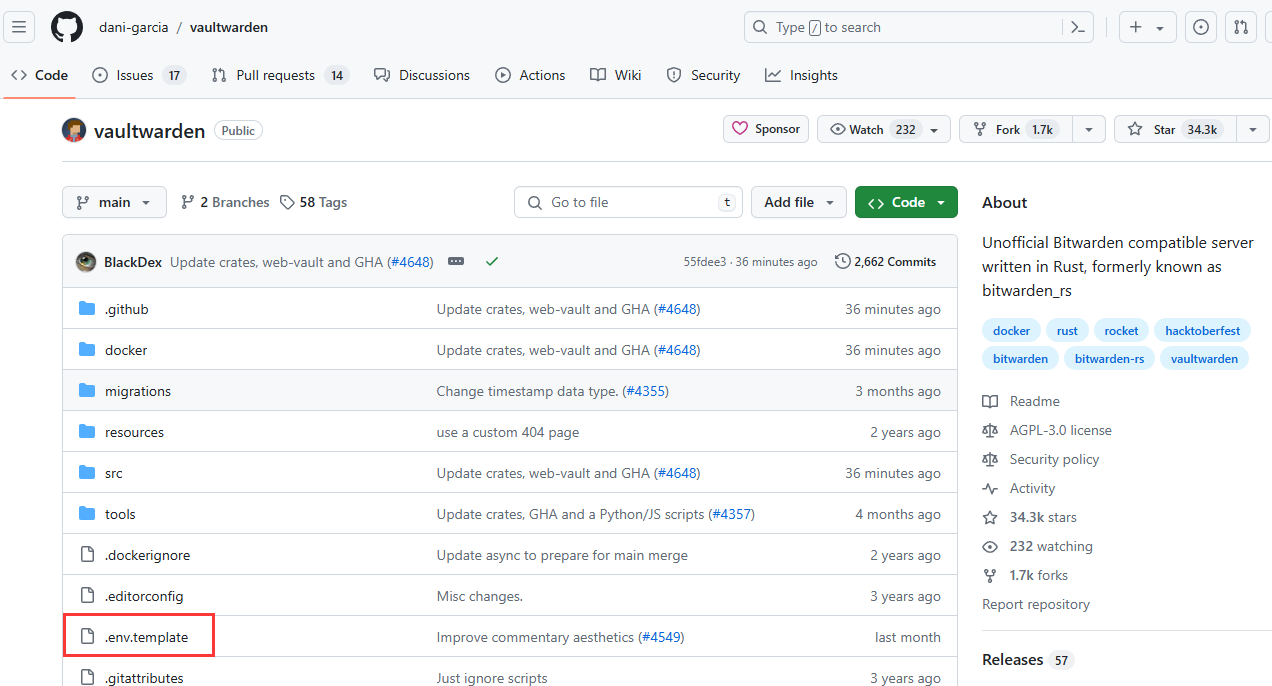Open the Watch notifications dropdown

click(x=884, y=129)
